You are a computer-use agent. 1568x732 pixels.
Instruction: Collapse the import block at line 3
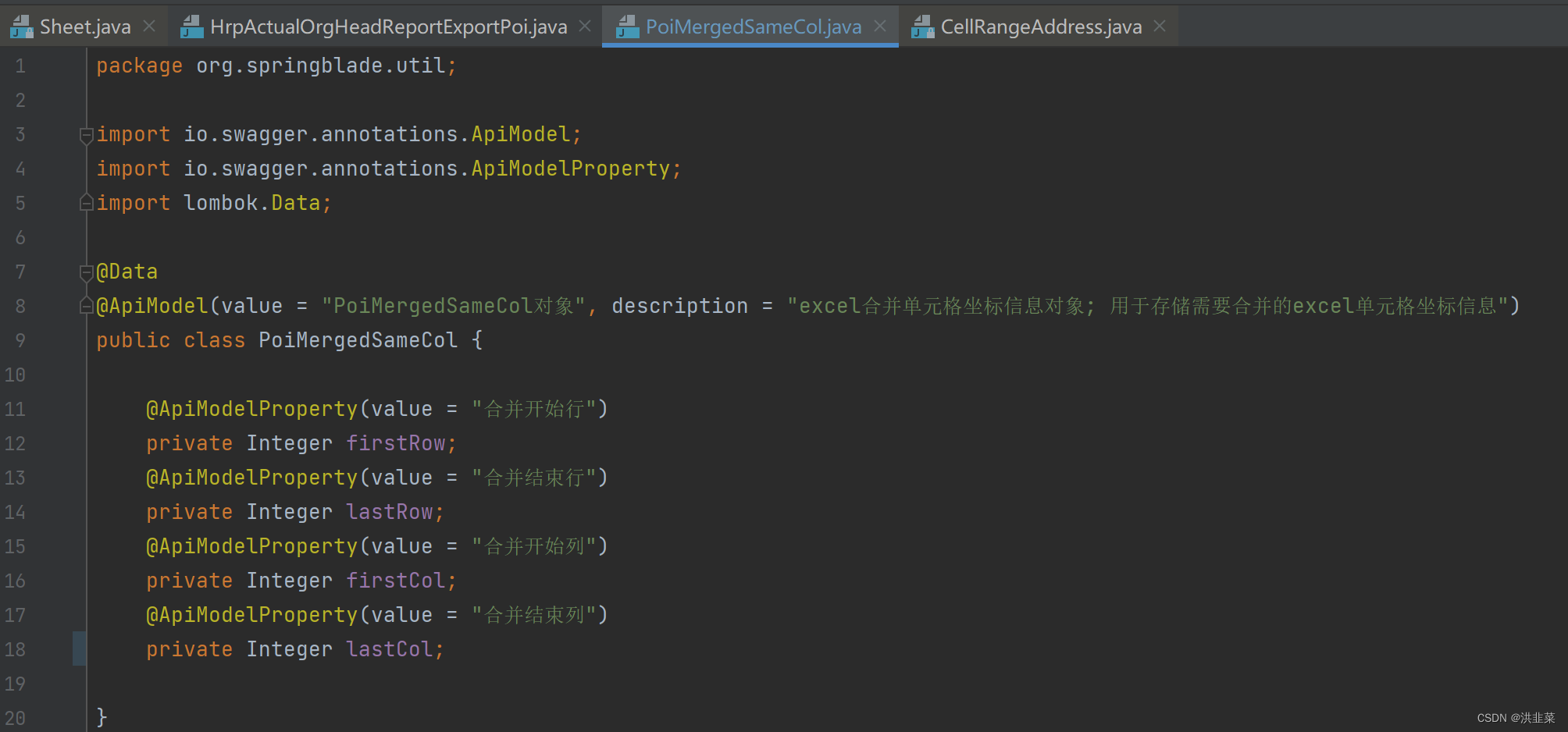click(87, 136)
